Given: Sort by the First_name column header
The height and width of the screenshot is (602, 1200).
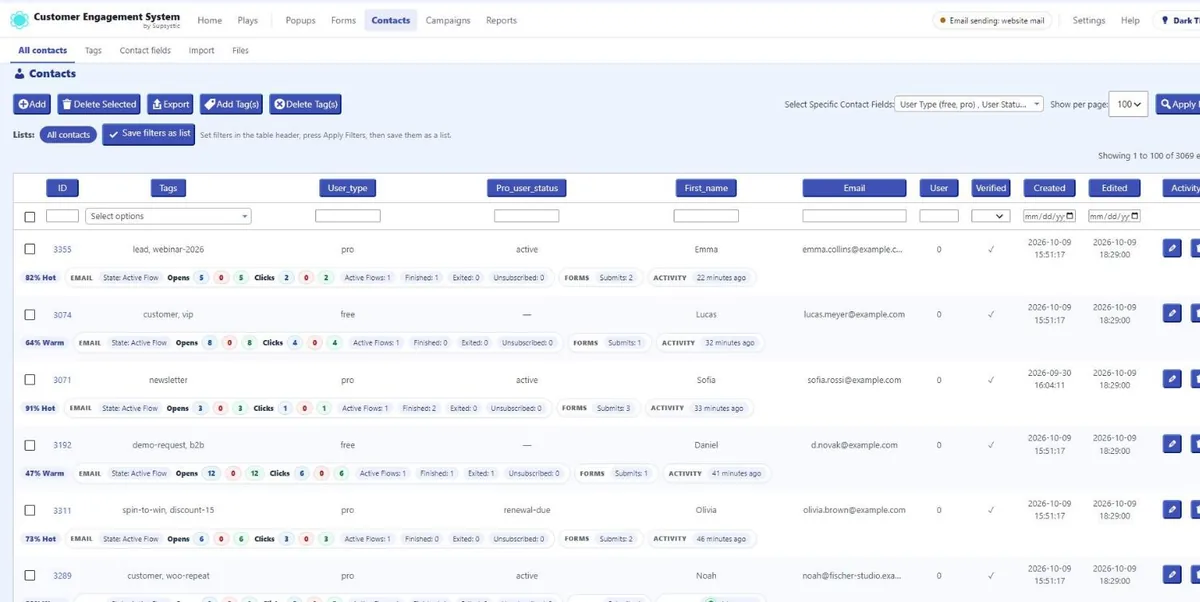Looking at the screenshot, I should click(706, 188).
